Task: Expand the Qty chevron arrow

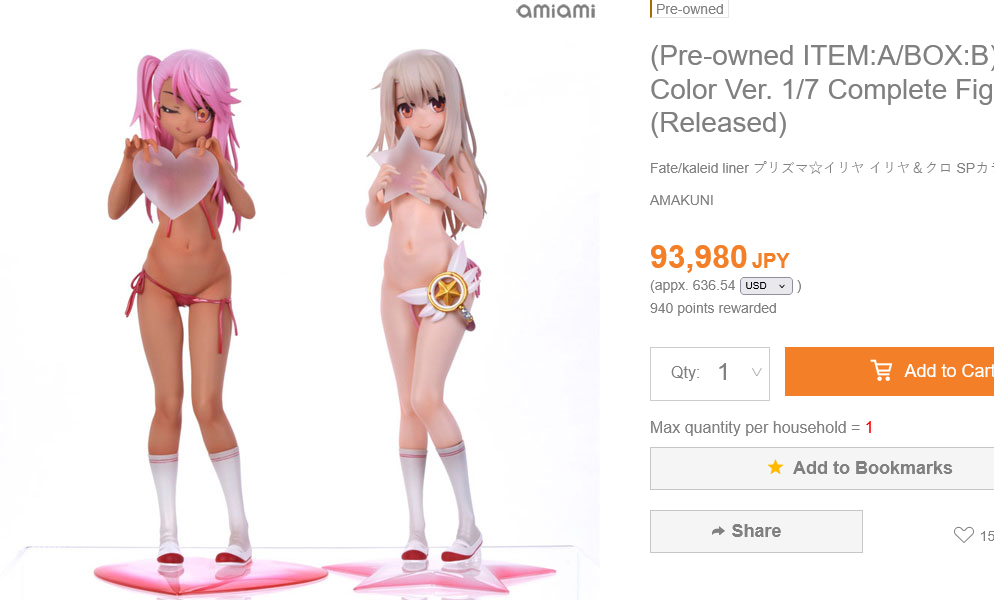Action: 756,372
